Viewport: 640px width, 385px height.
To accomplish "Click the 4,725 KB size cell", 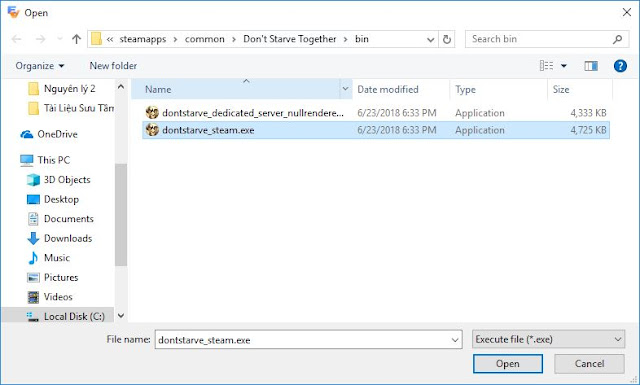I will pos(588,130).
